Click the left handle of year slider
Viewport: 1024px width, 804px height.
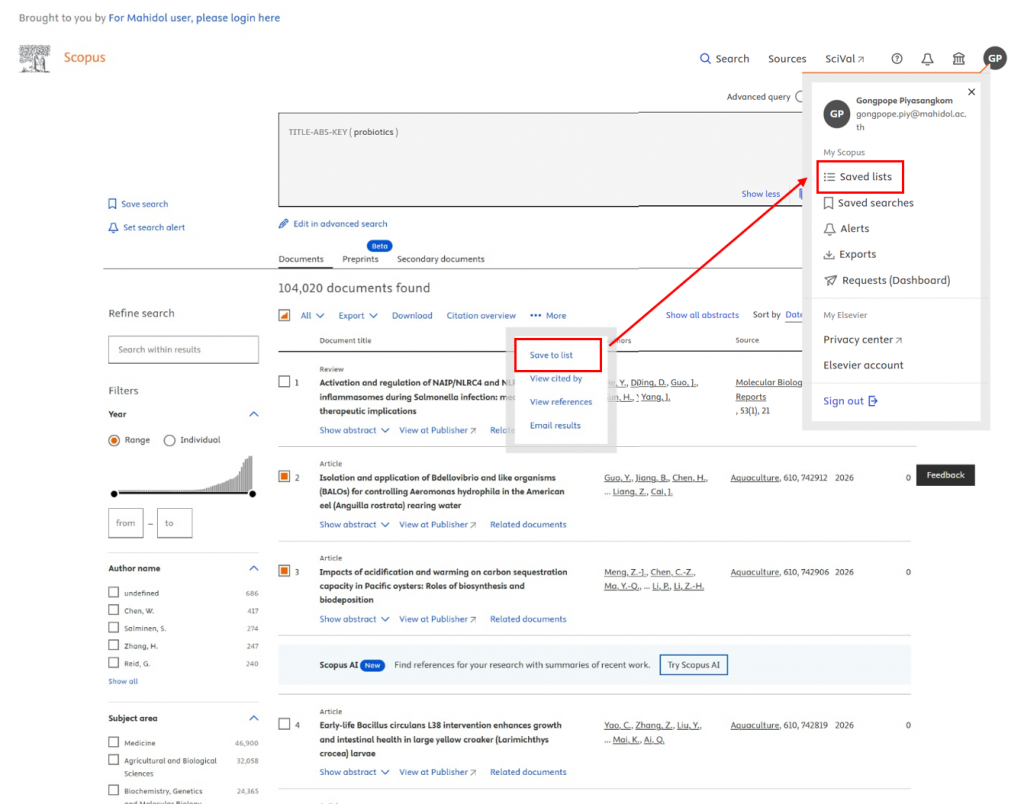tap(114, 493)
